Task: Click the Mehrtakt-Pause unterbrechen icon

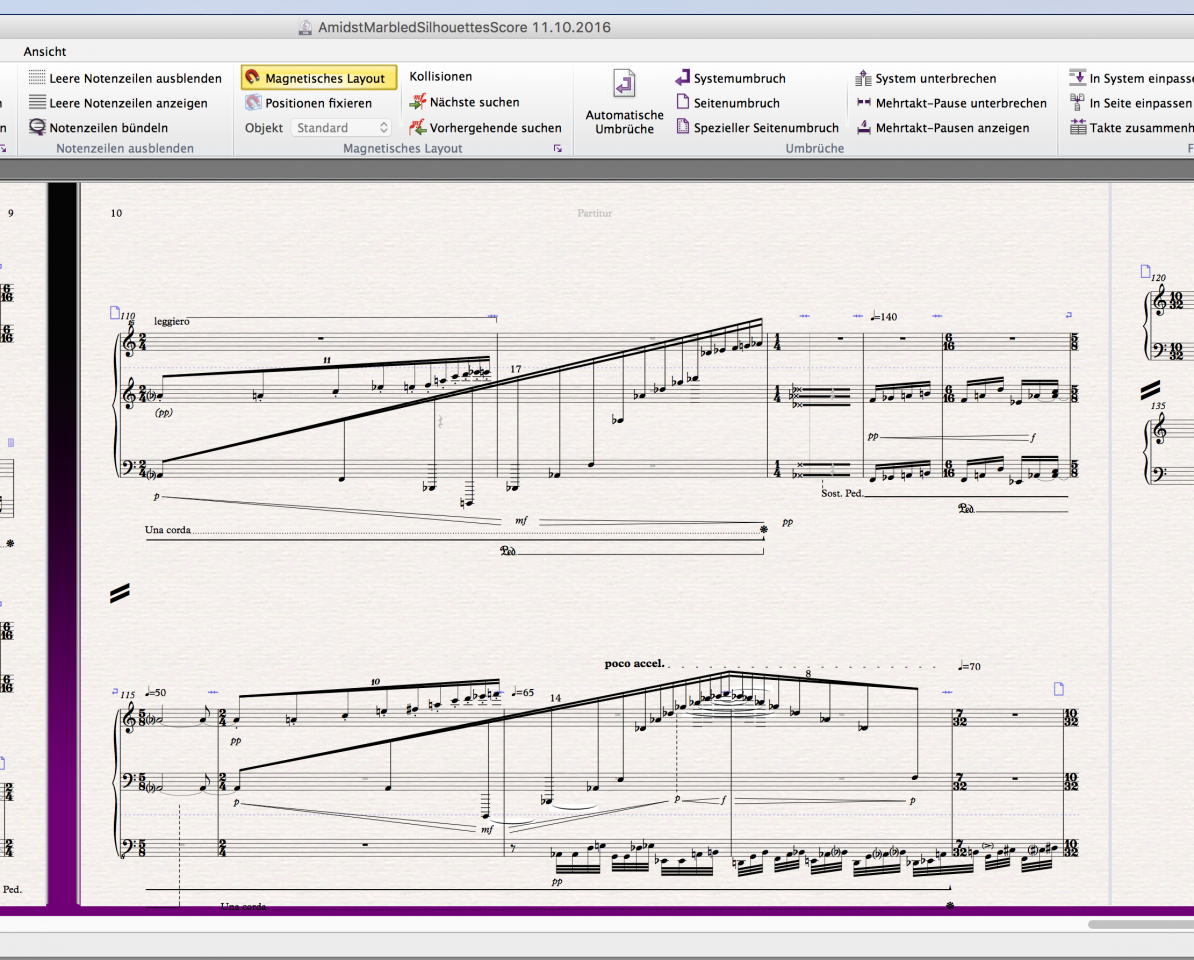Action: (864, 102)
